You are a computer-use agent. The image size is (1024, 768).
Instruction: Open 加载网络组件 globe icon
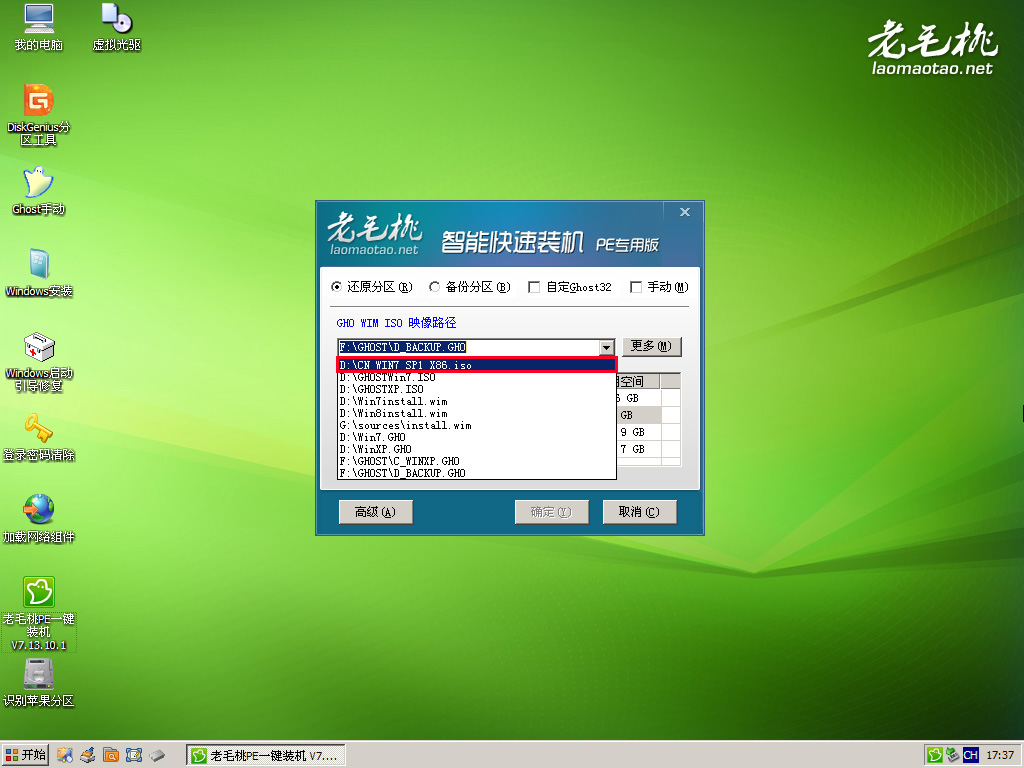pos(39,519)
